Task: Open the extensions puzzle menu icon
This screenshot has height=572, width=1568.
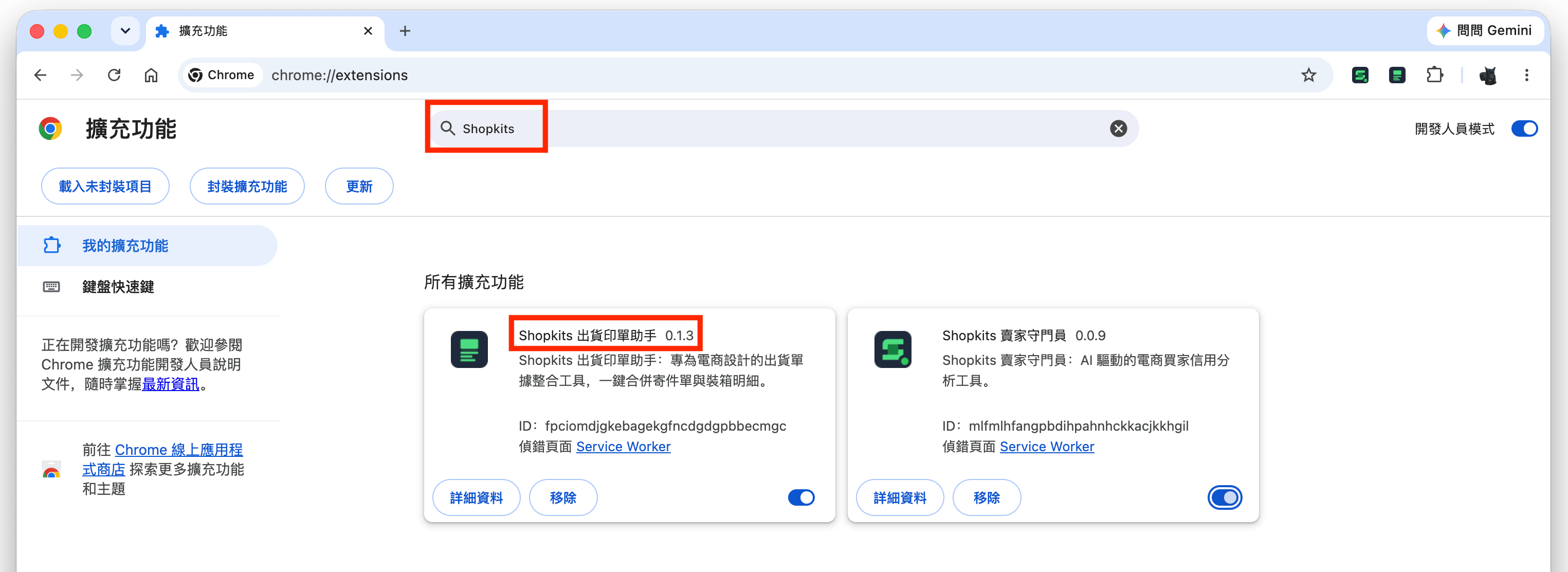Action: (x=1435, y=76)
